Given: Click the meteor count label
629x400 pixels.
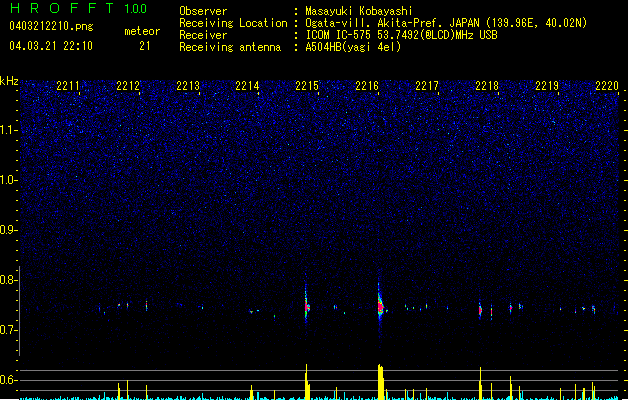Looking at the screenshot, I should pyautogui.click(x=142, y=31).
